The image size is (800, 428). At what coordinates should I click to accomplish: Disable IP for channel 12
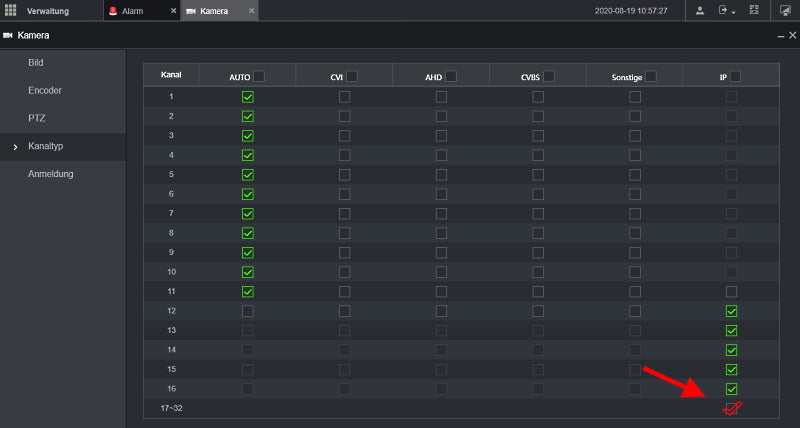point(731,312)
